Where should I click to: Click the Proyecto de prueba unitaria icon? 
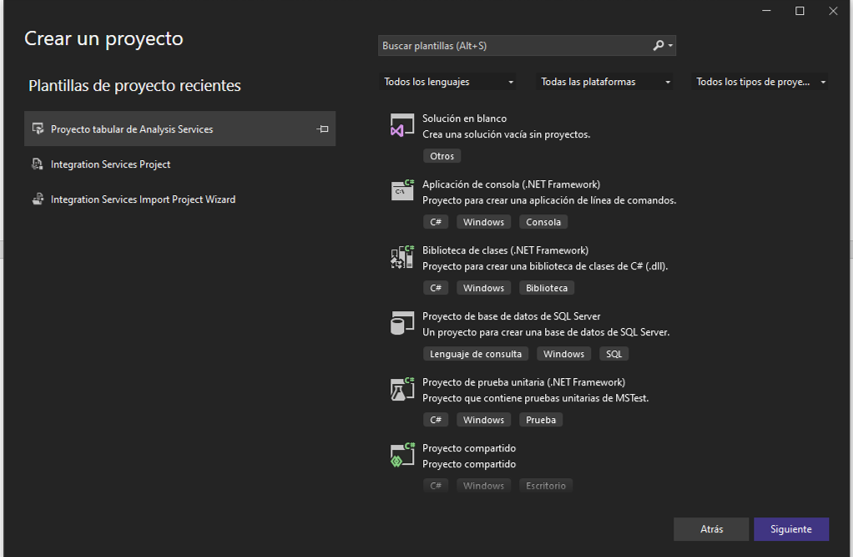tap(402, 388)
